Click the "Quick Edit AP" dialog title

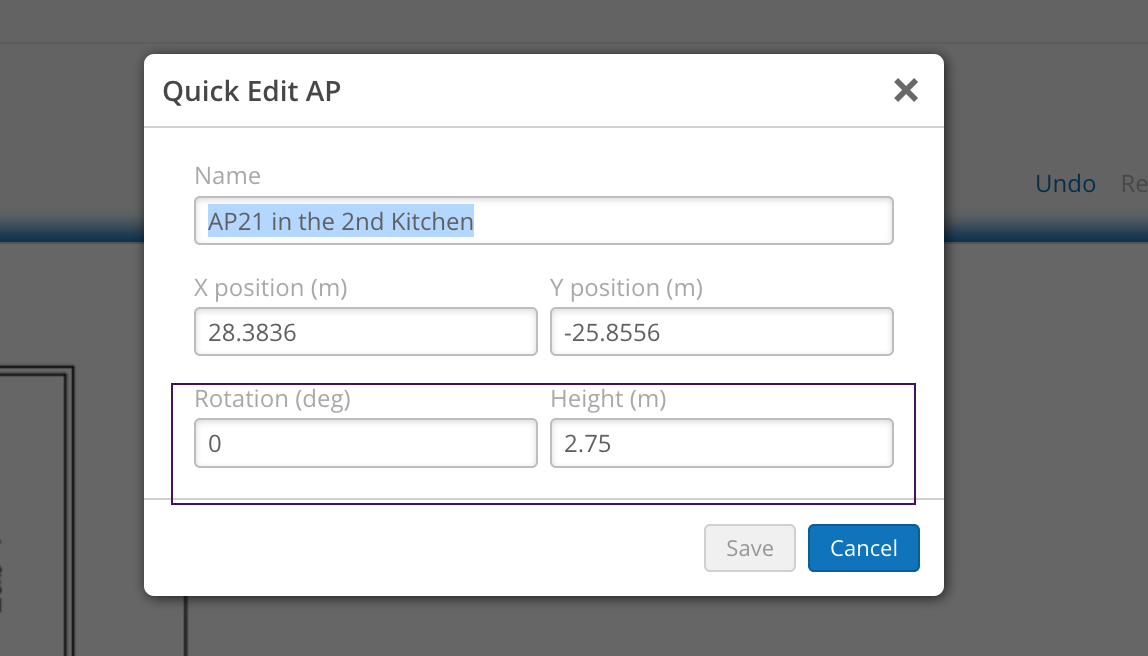[x=251, y=91]
